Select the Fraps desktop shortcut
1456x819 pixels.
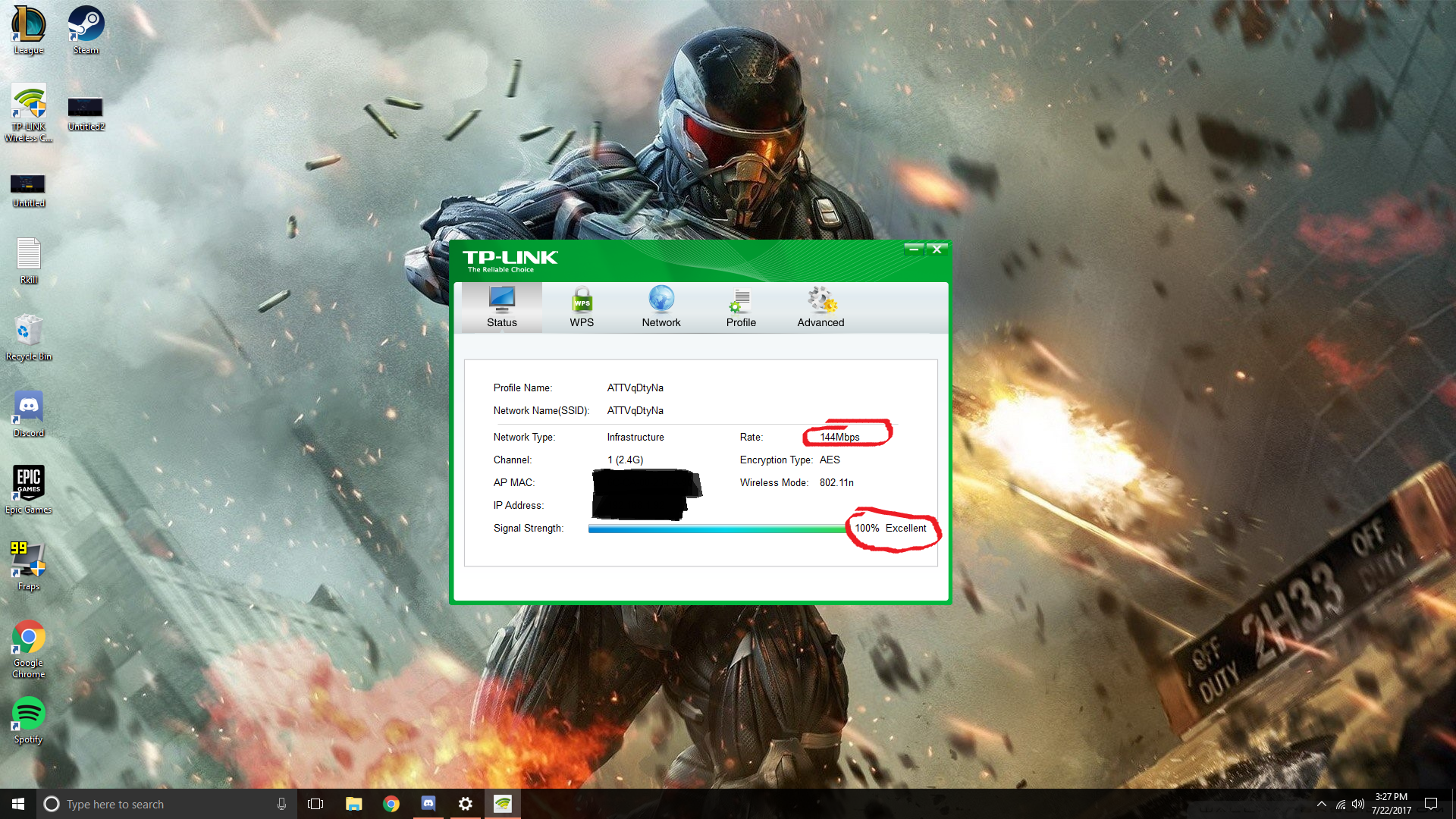click(x=29, y=566)
